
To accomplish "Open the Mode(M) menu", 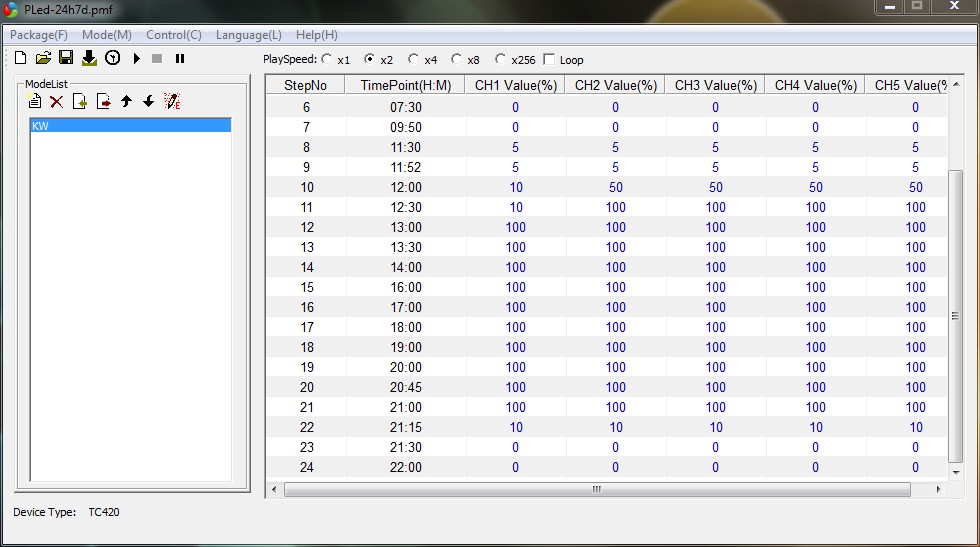I will pos(107,35).
